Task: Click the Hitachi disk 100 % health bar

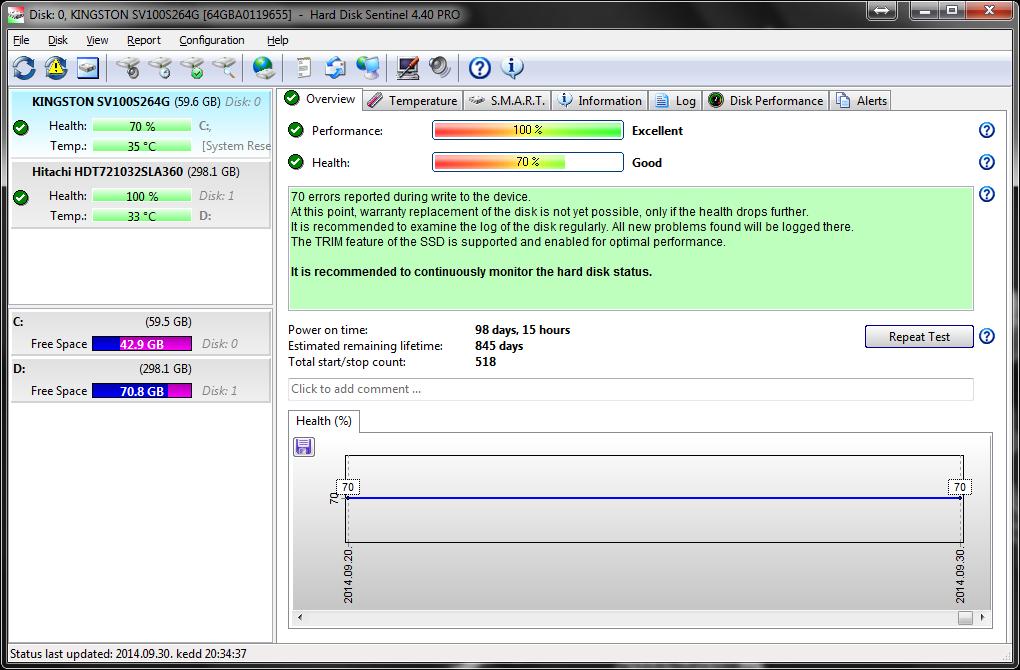Action: pos(142,196)
